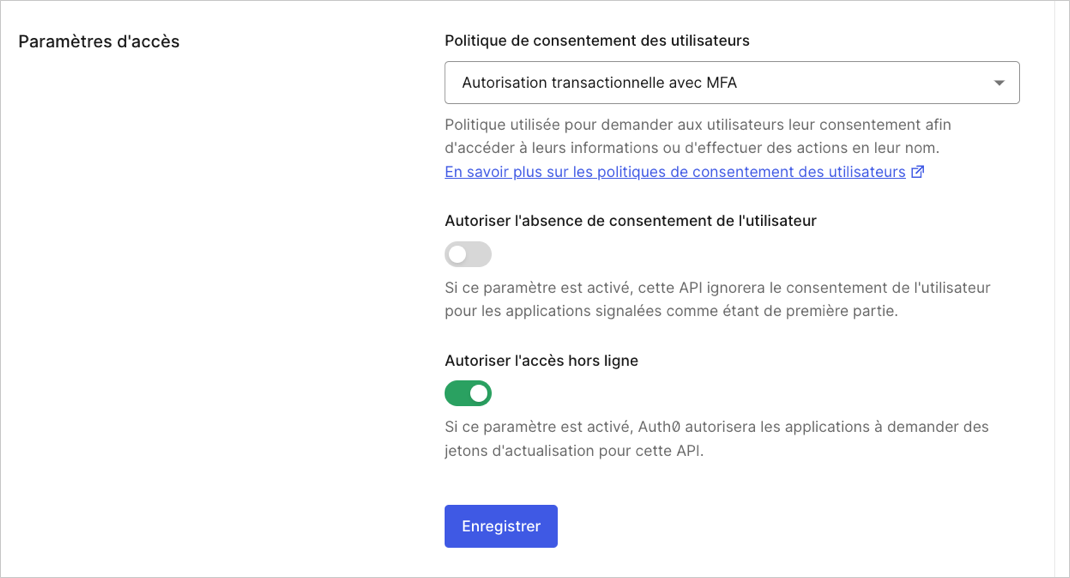Click the 'Paramètres d'accès' section heading

[x=98, y=41]
